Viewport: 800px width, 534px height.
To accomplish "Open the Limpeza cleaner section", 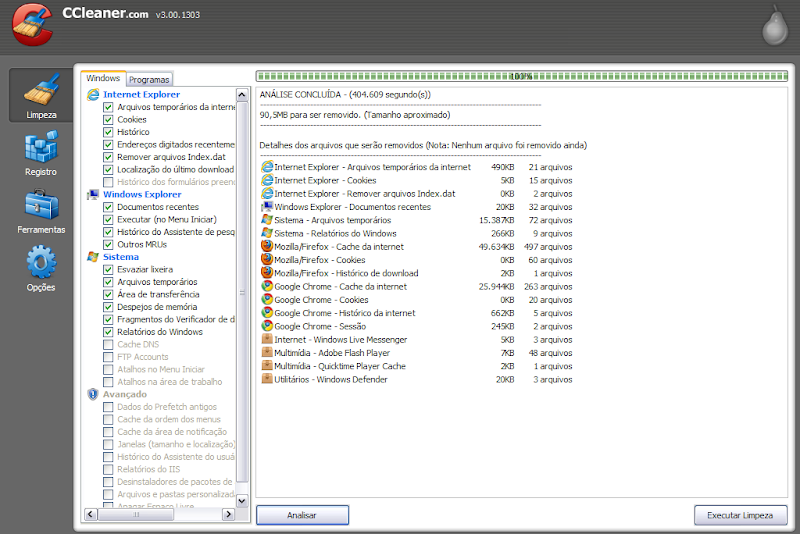I will [x=41, y=95].
